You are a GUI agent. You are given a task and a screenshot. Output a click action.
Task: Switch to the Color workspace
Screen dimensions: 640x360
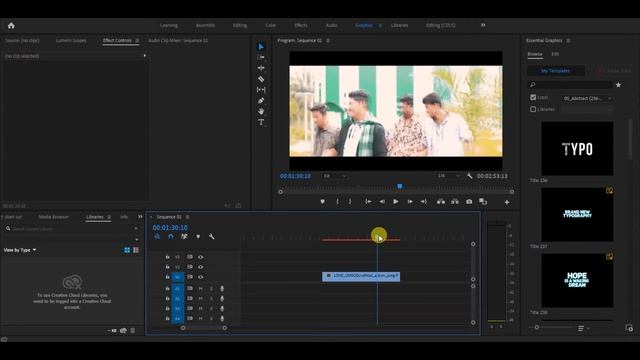coord(271,25)
